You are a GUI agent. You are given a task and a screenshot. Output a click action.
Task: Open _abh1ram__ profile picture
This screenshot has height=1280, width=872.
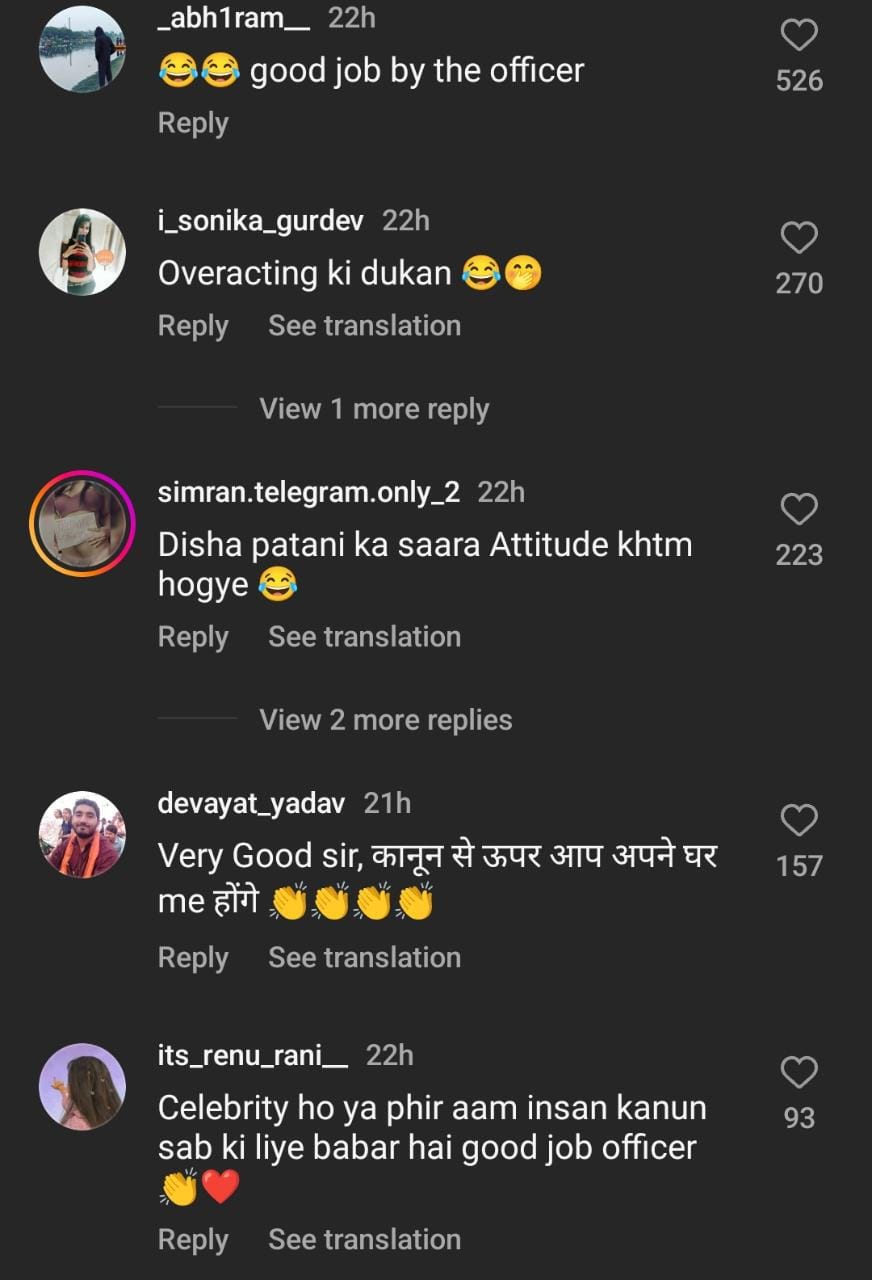82,48
